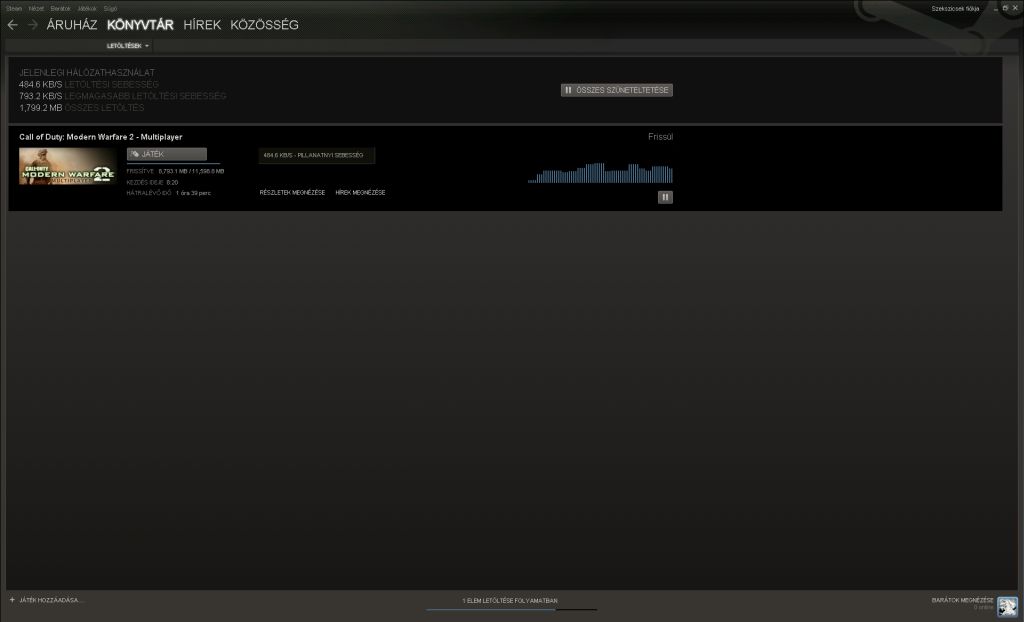
Task: Click the bottom download progress bar
Action: (511, 610)
